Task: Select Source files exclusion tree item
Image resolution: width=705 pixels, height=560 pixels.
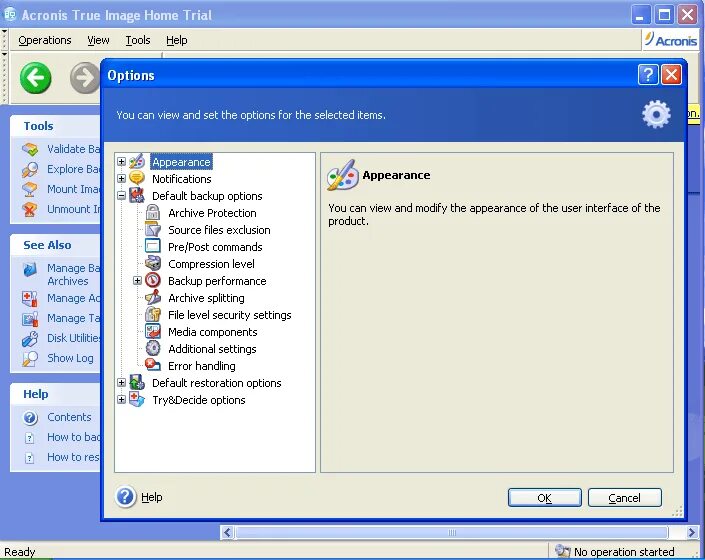Action: [x=219, y=230]
